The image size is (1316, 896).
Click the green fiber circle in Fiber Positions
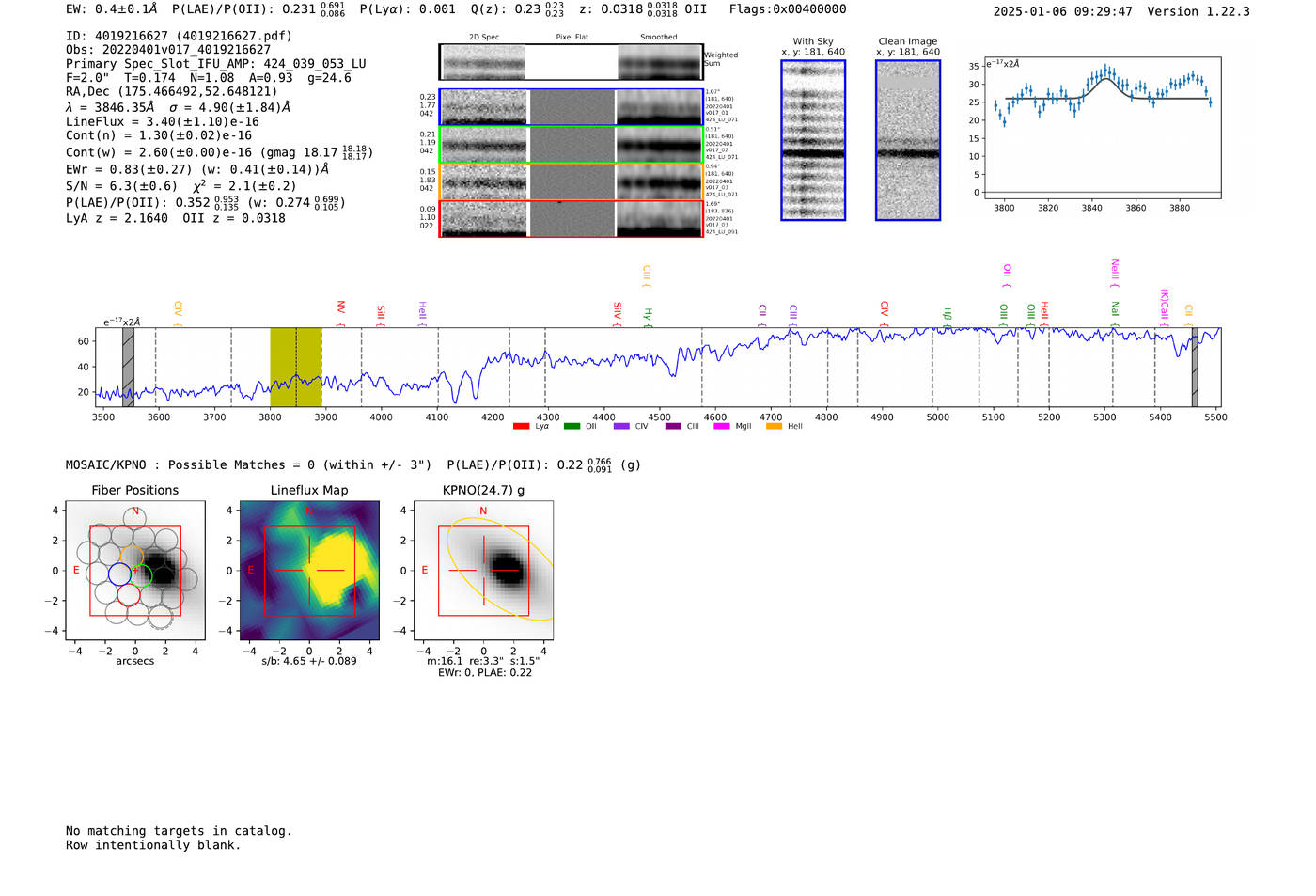[140, 574]
